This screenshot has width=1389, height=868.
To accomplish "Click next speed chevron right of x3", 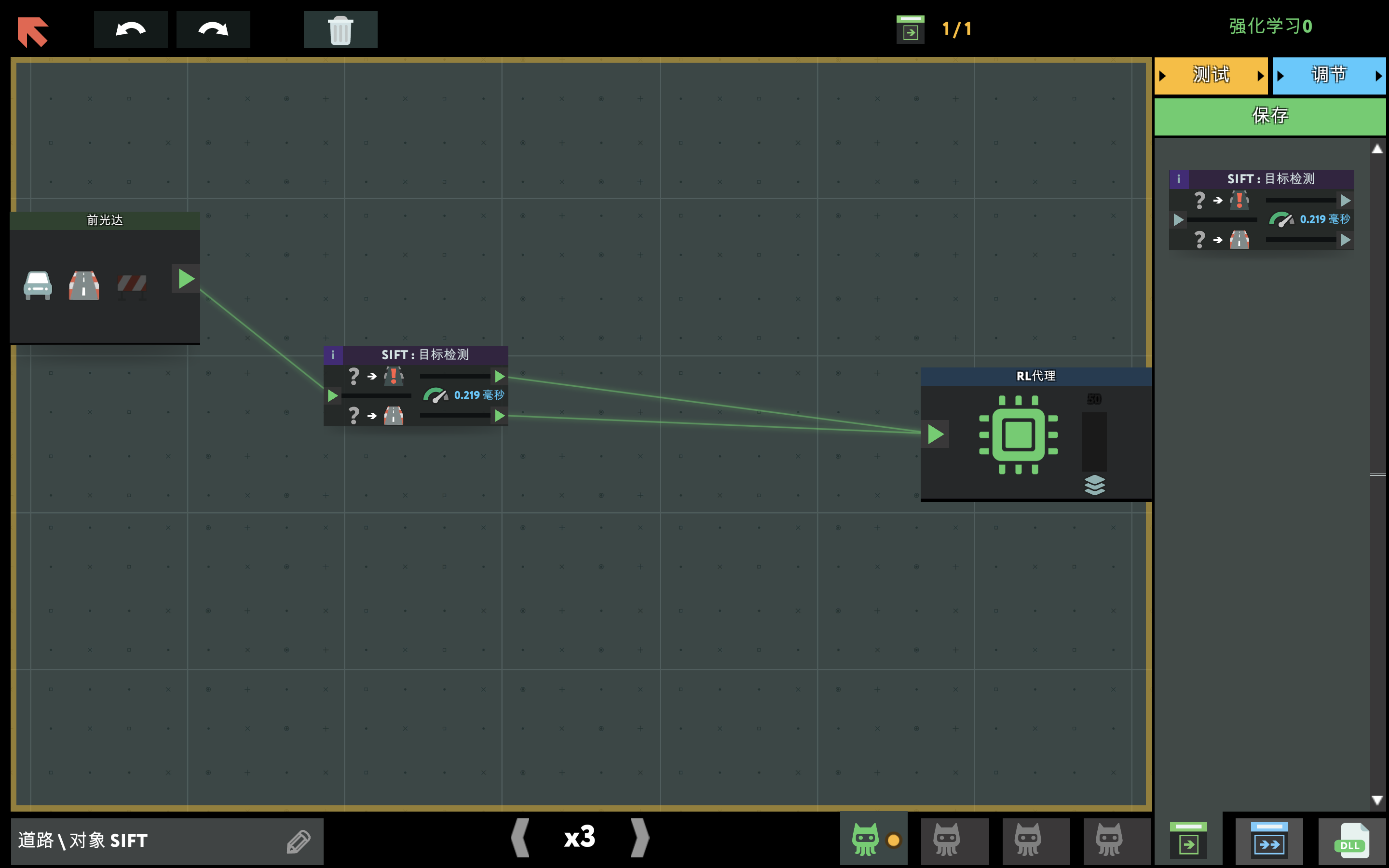I will 640,838.
